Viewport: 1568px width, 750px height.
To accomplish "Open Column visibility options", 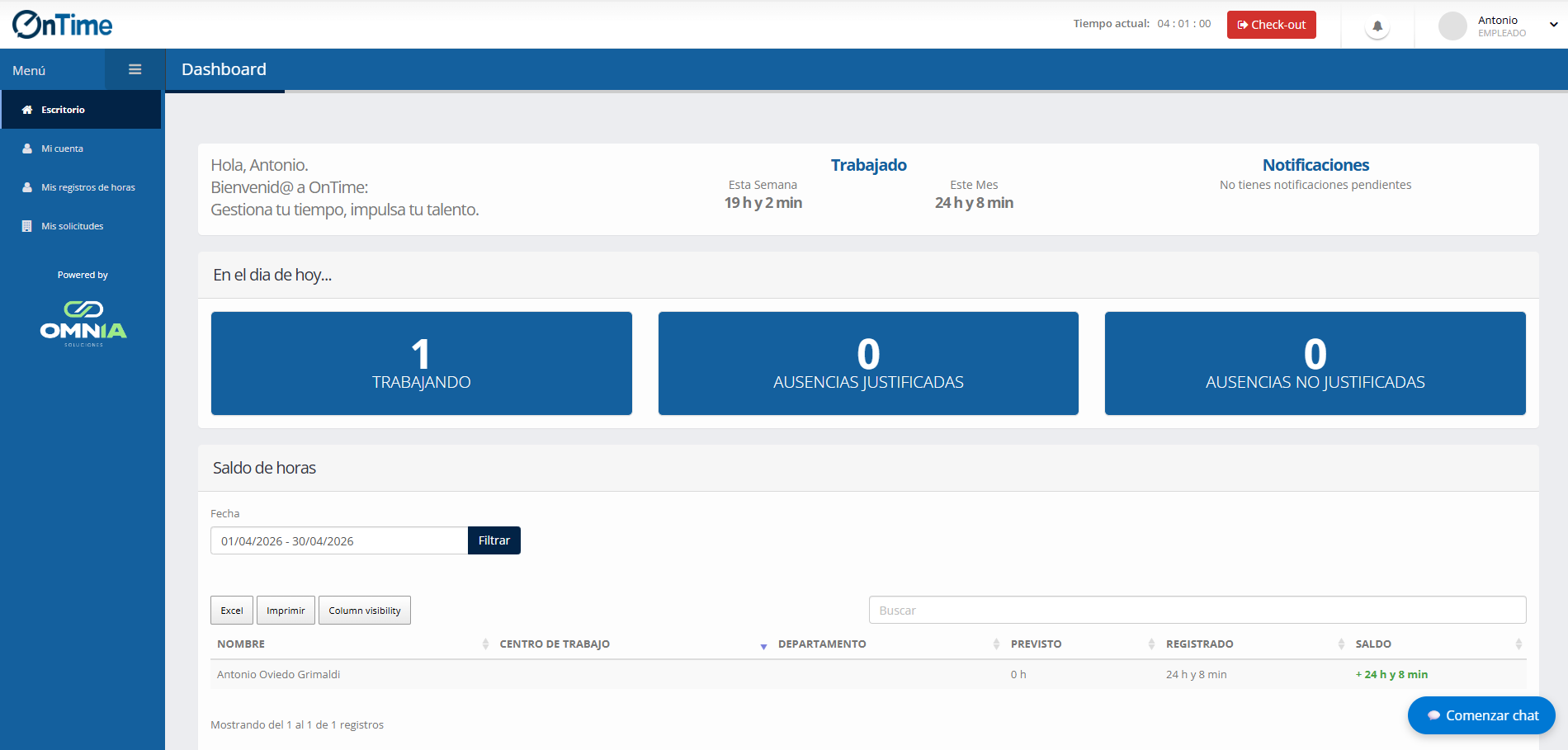I will coord(364,611).
